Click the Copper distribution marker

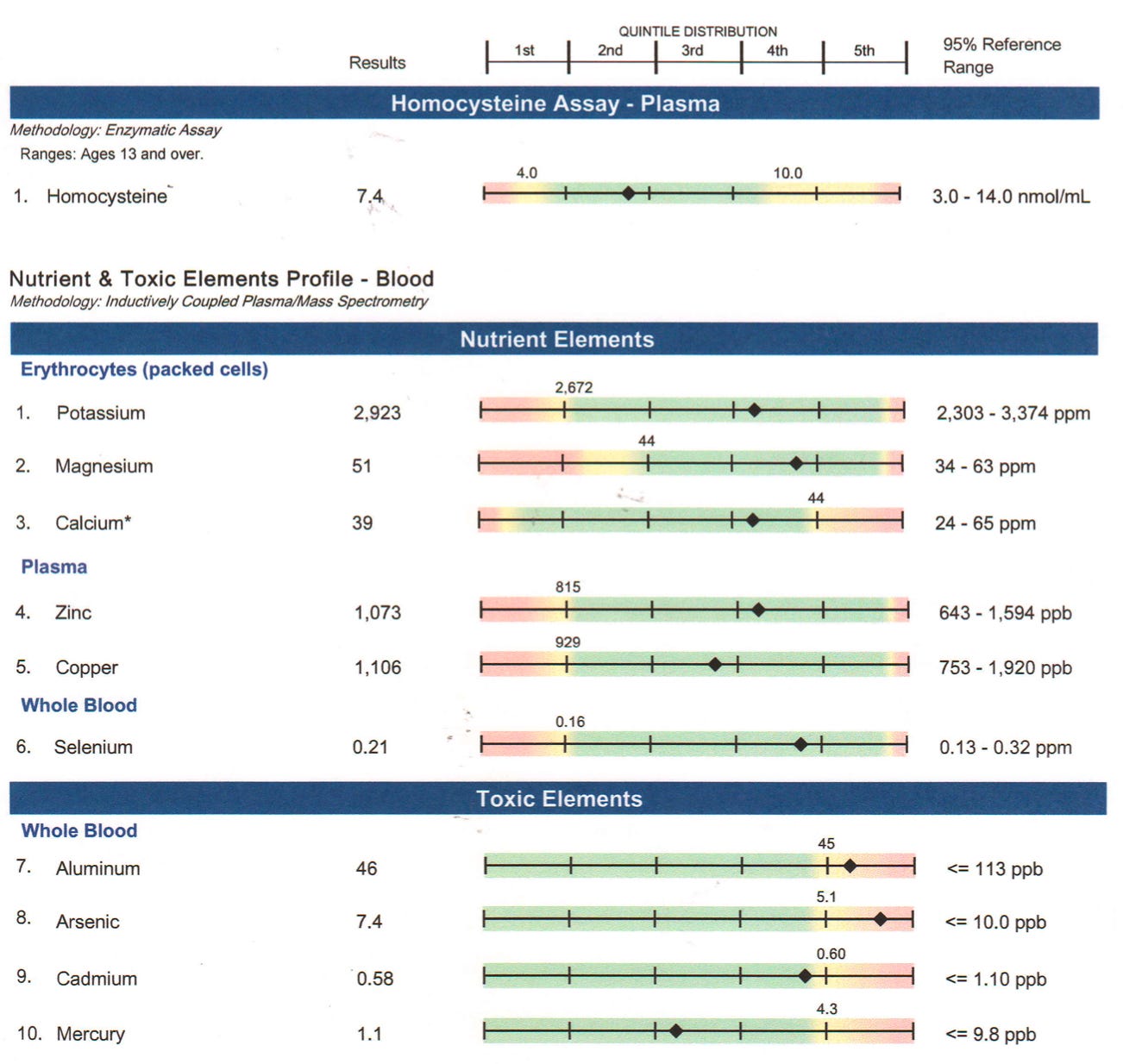pos(715,663)
